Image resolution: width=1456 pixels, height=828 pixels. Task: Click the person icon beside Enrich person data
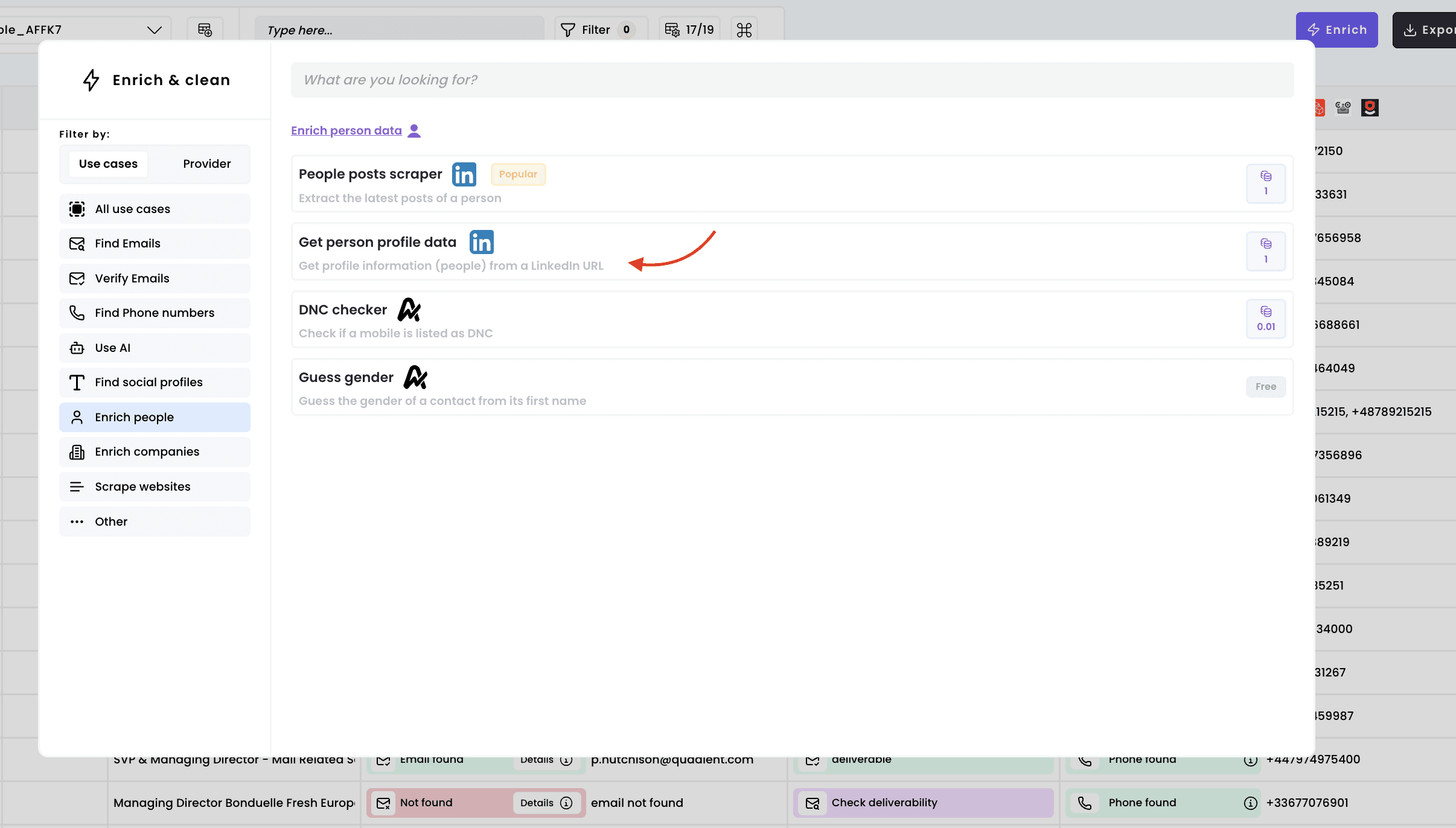pyautogui.click(x=414, y=131)
